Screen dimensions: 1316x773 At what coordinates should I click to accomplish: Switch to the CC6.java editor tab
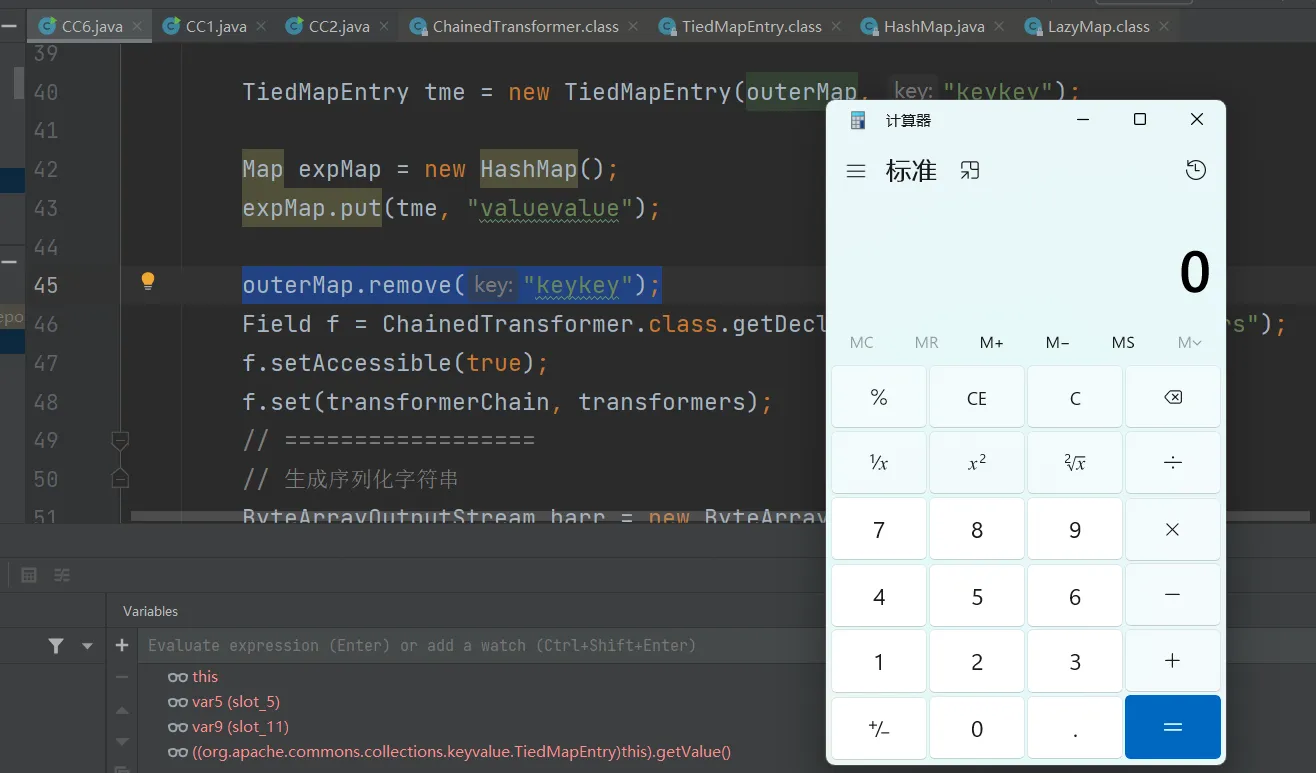(88, 27)
